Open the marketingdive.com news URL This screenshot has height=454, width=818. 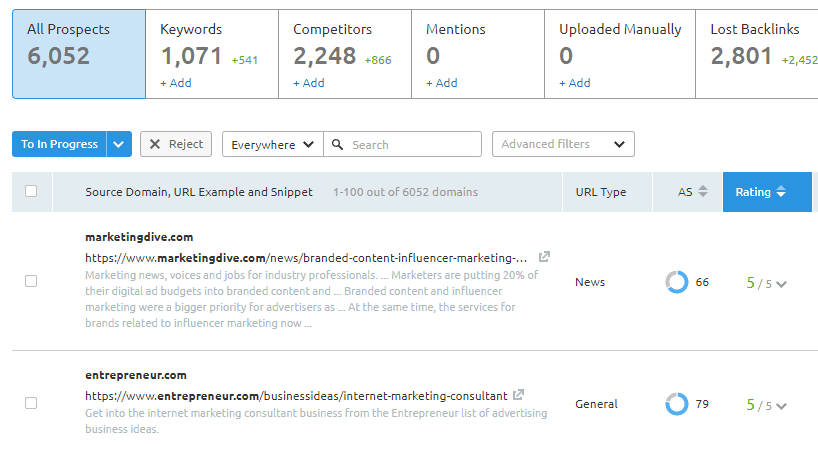tap(306, 258)
